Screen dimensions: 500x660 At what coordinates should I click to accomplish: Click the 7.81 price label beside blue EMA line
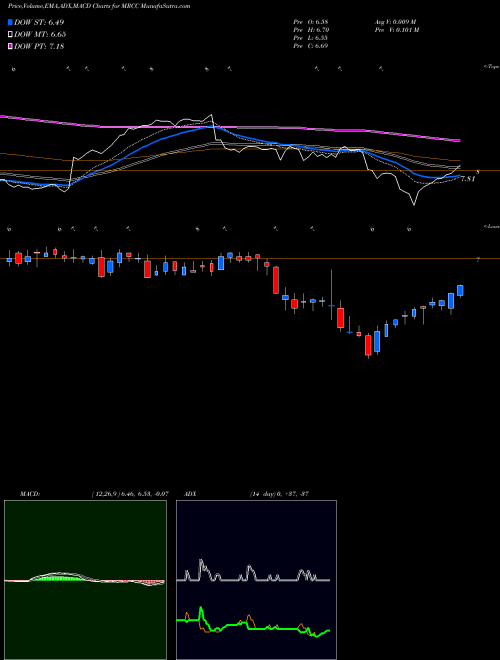point(468,179)
